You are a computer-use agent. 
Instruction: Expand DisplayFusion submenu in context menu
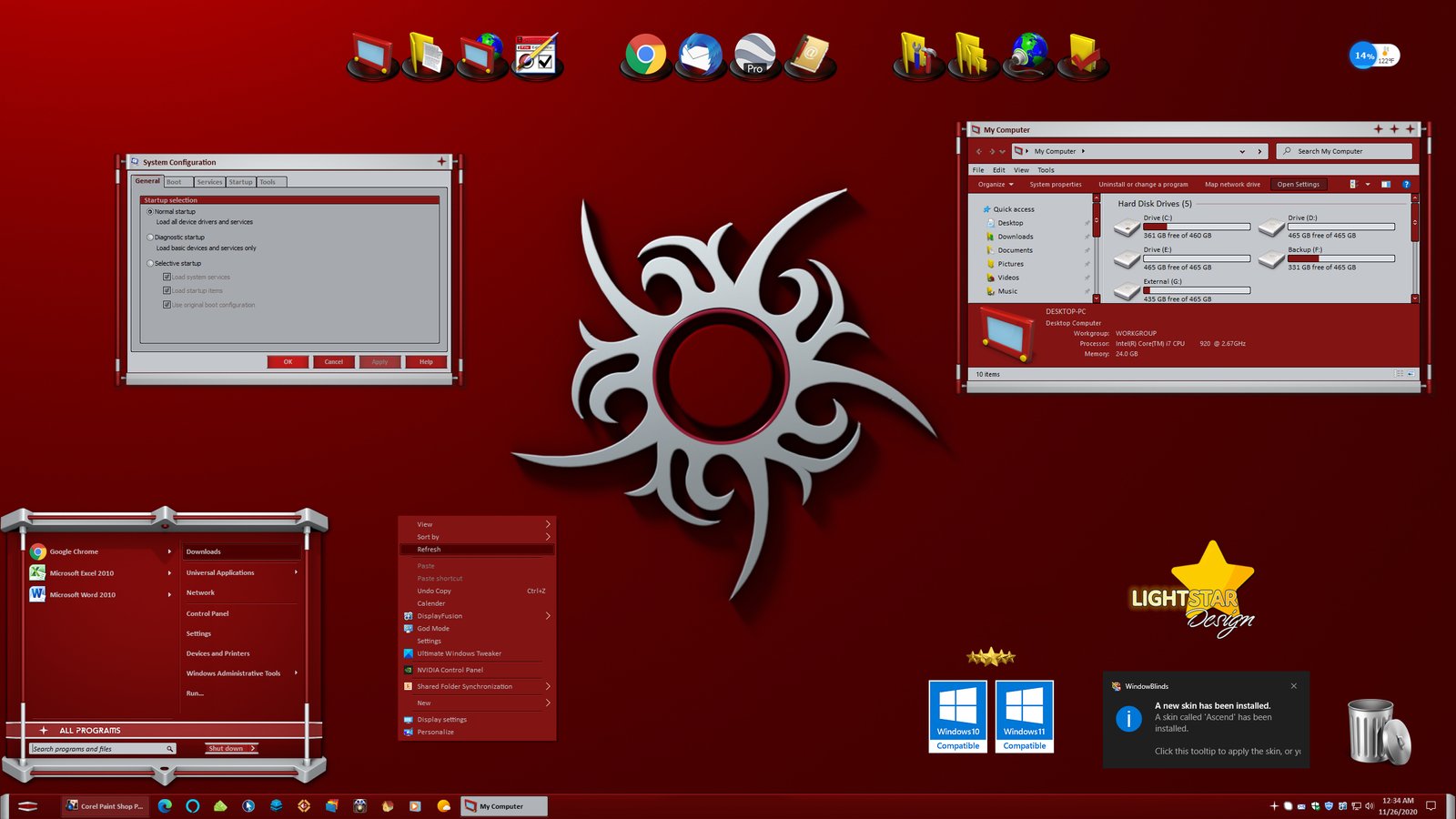coord(548,616)
